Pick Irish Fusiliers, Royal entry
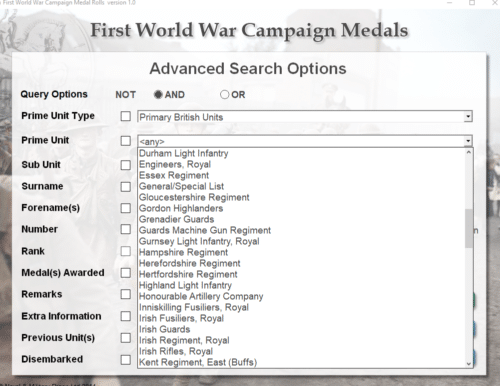Screen dimensions: 500x386 click(302, 318)
